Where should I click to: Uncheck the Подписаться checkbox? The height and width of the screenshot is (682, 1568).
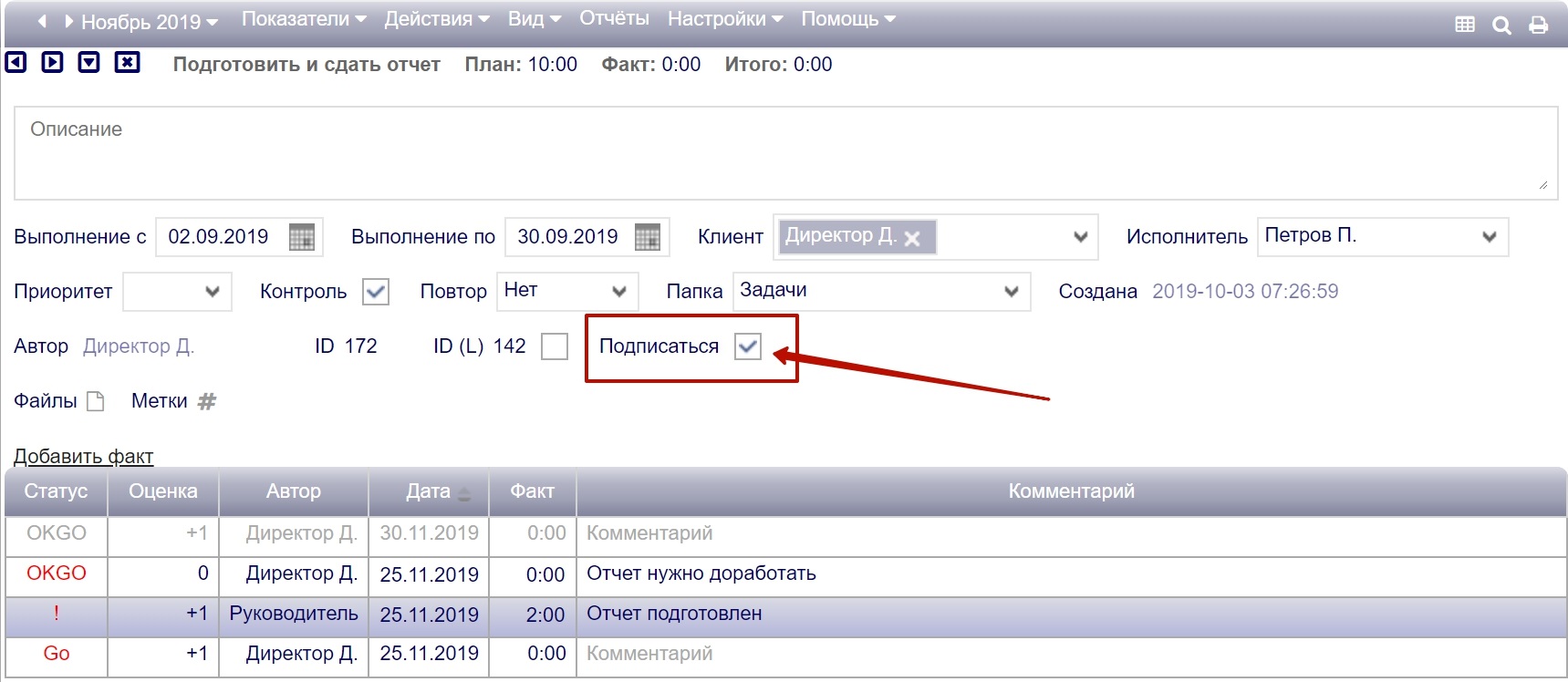[x=747, y=346]
